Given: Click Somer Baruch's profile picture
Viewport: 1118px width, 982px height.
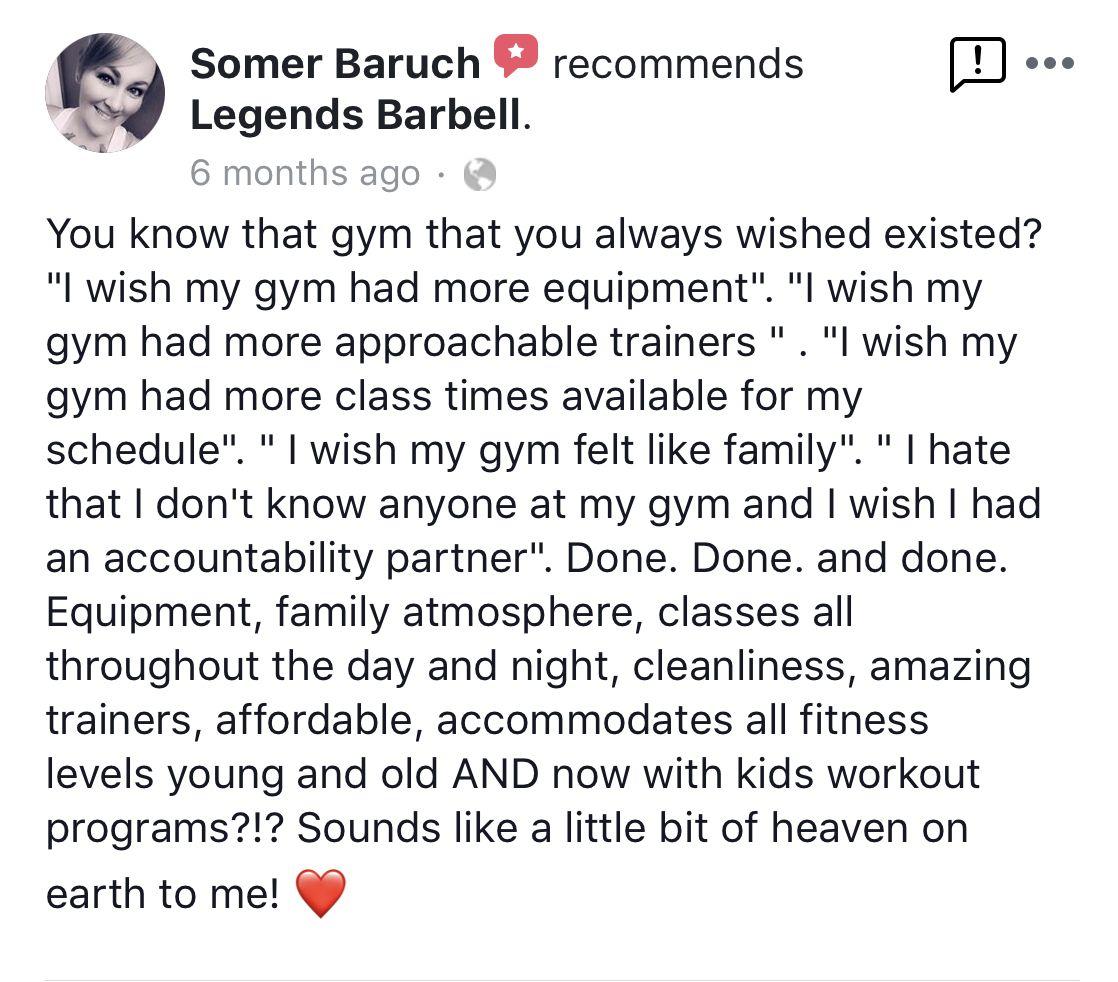Looking at the screenshot, I should pos(103,92).
